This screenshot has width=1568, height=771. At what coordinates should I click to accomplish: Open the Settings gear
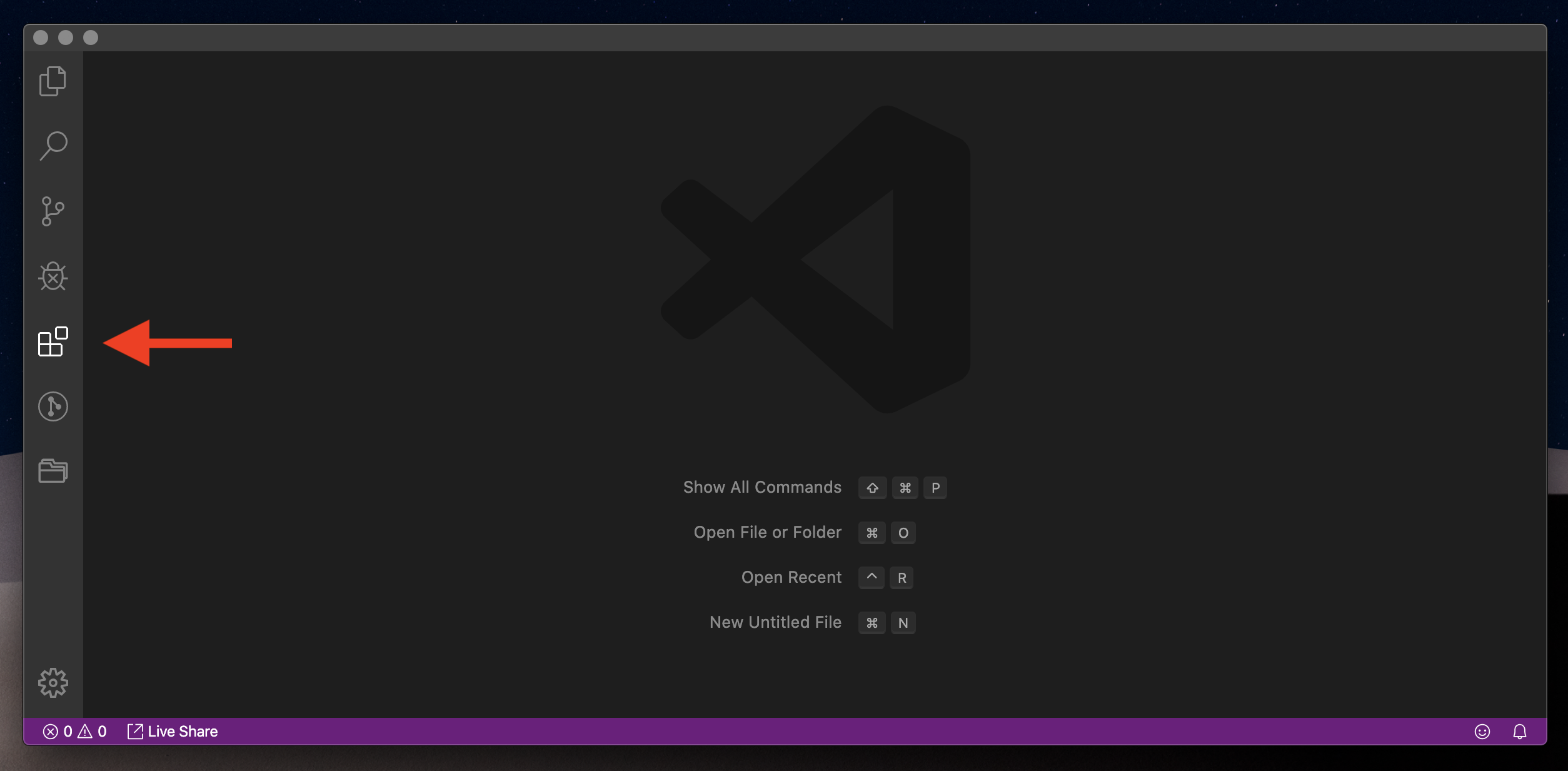tap(53, 683)
